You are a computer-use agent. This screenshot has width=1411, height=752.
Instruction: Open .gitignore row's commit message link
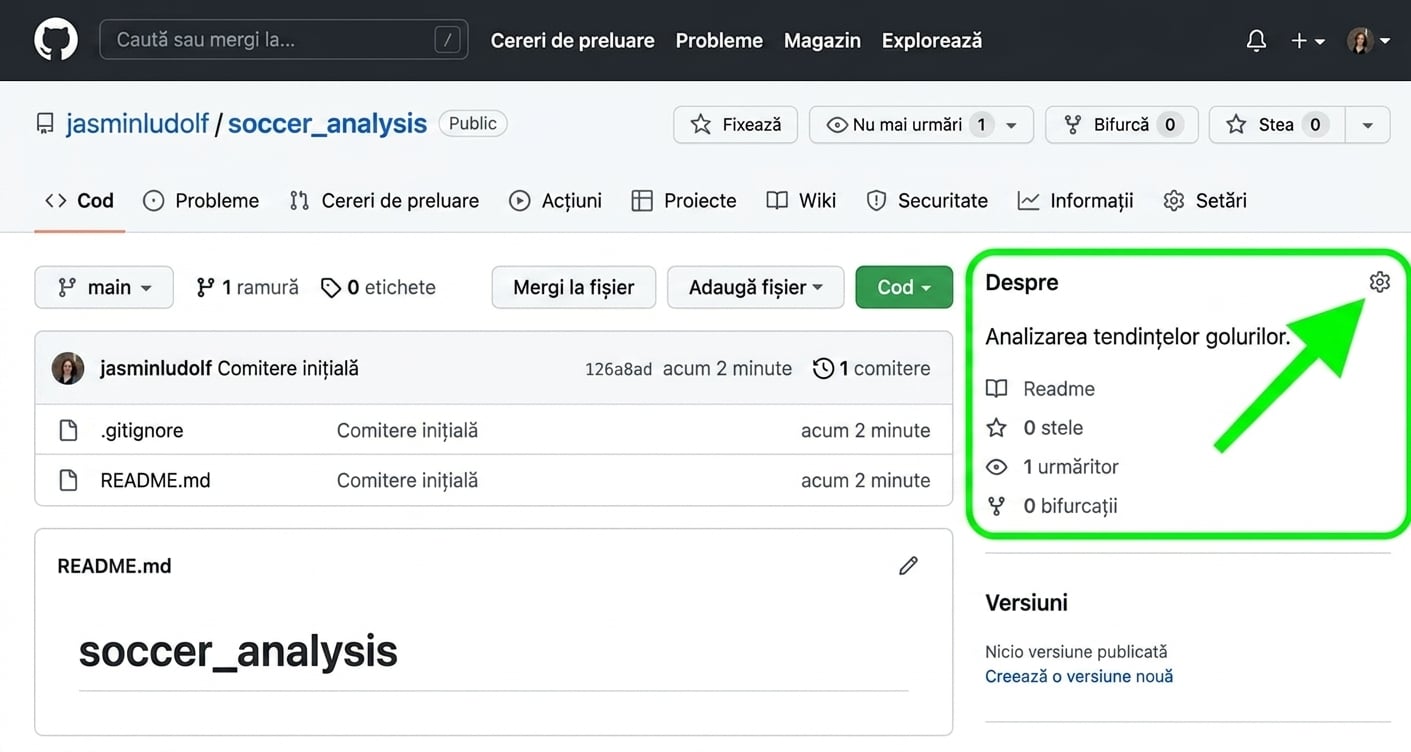(x=407, y=431)
